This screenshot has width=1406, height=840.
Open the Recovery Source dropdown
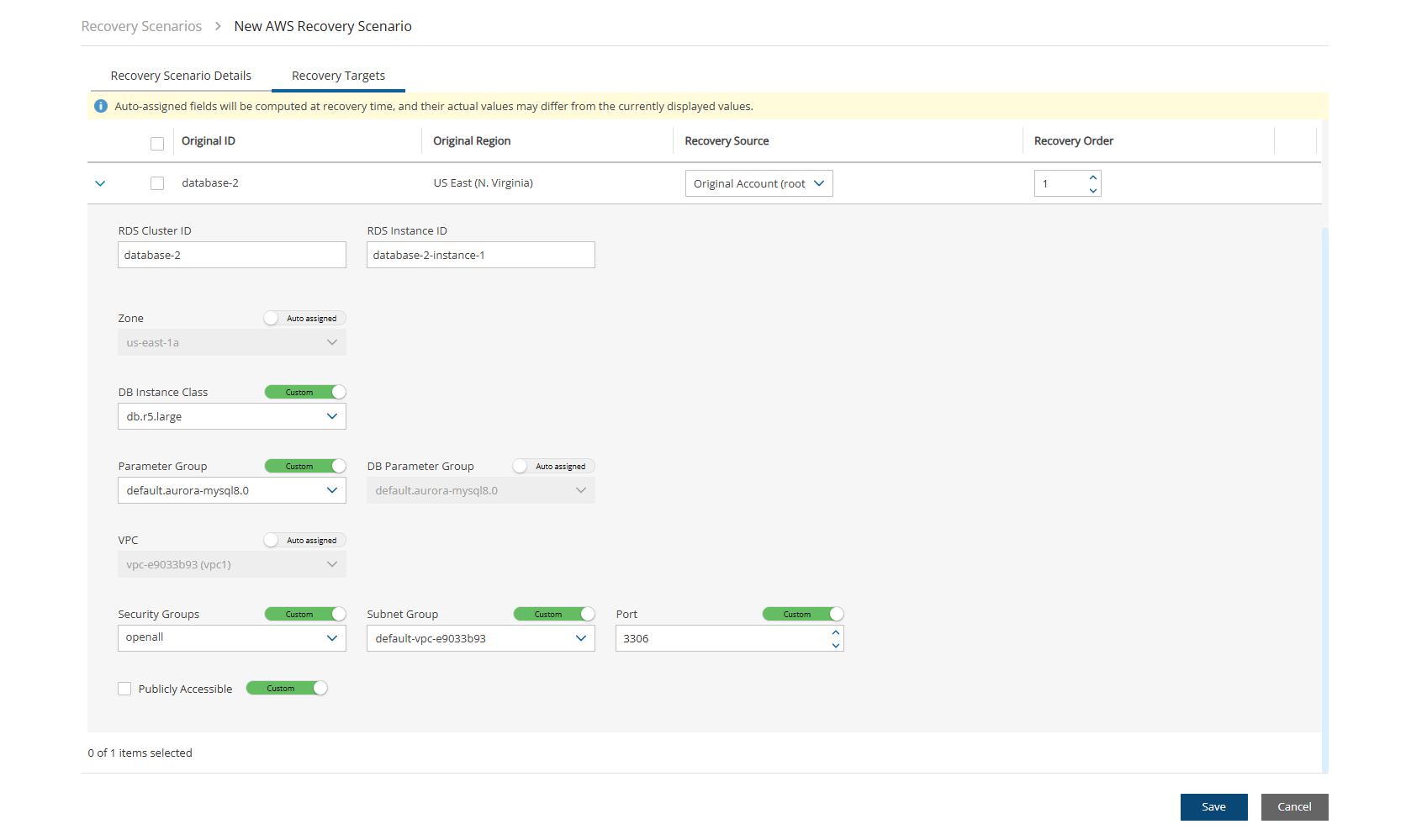pos(758,183)
